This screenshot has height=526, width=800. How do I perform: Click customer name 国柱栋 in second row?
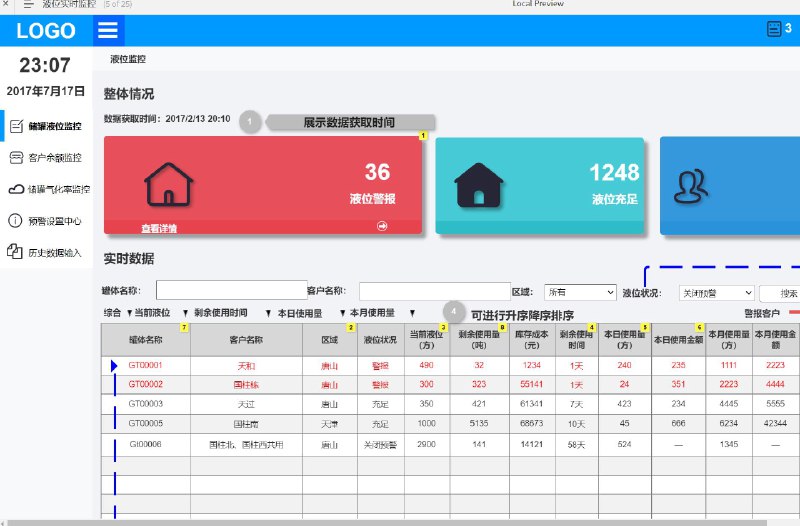pyautogui.click(x=246, y=385)
